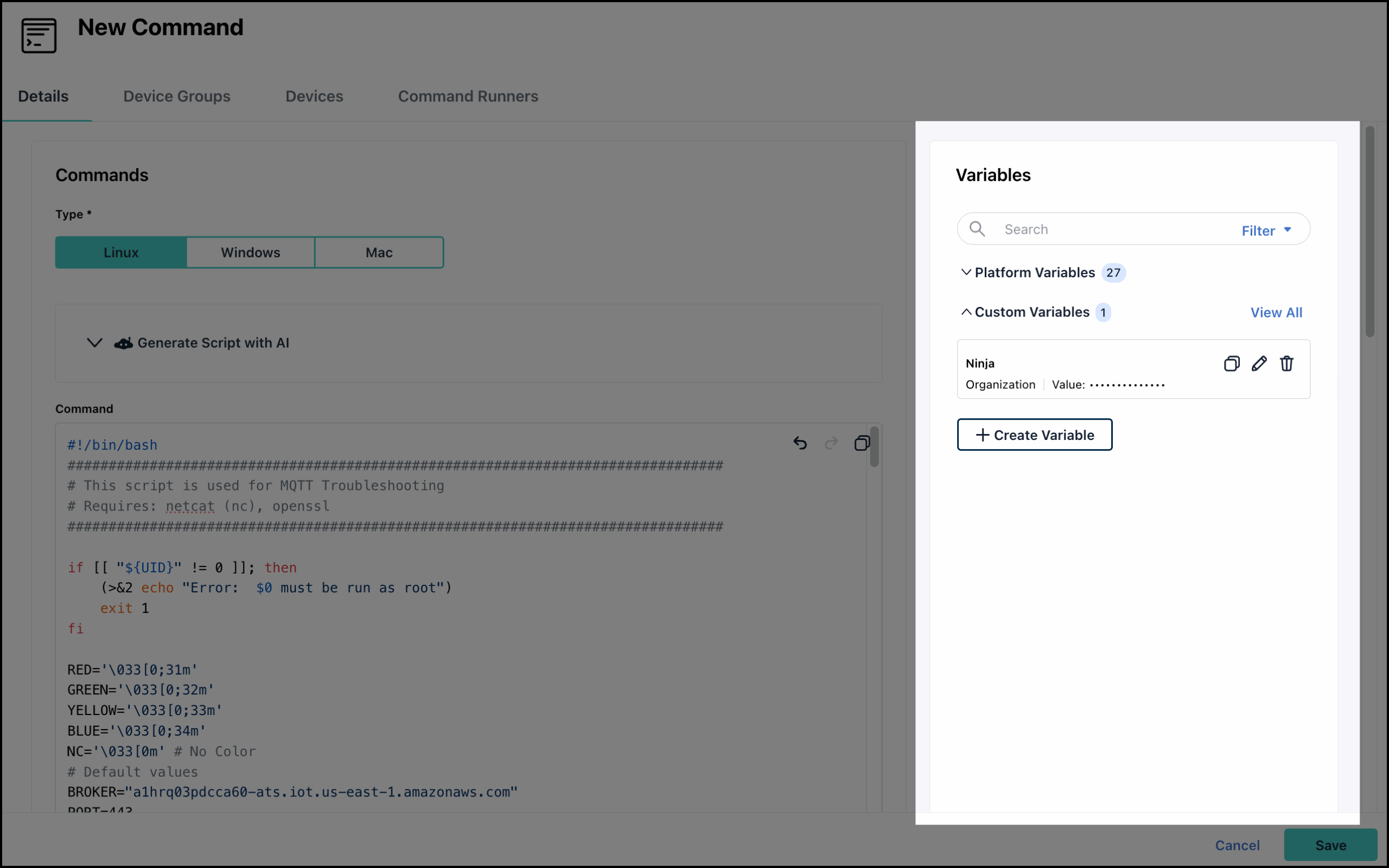Copy the command script to clipboard
1389x868 pixels.
pos(862,443)
